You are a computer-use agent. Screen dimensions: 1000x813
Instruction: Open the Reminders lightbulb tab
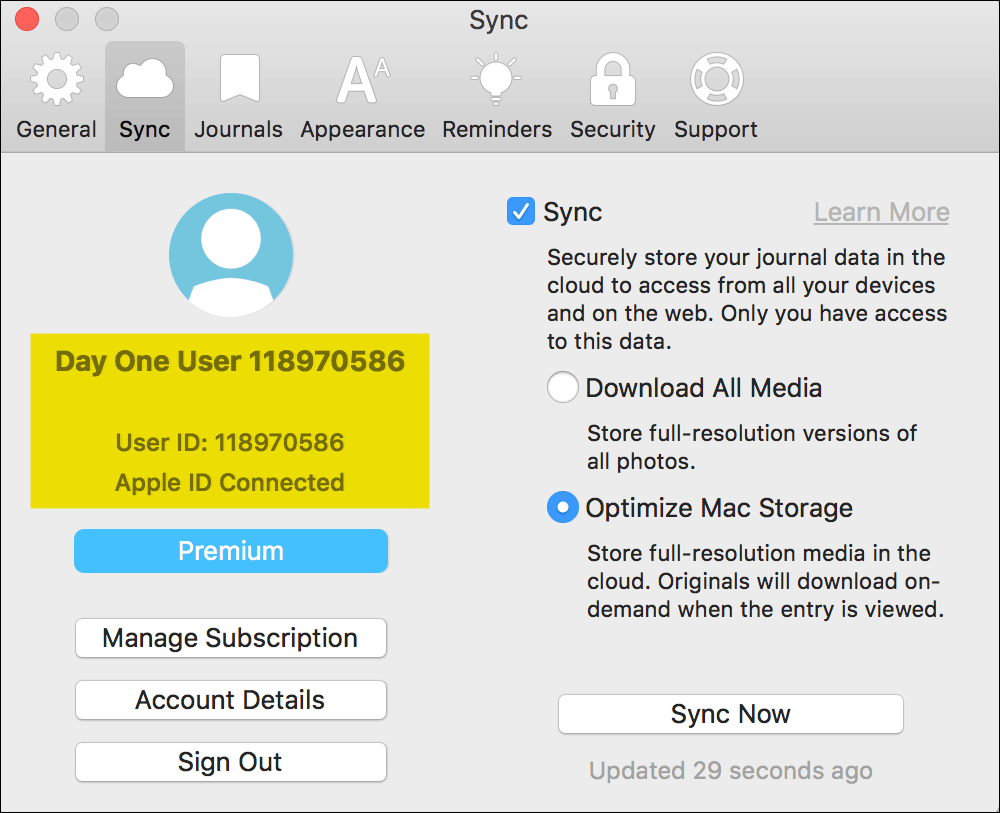click(x=496, y=97)
